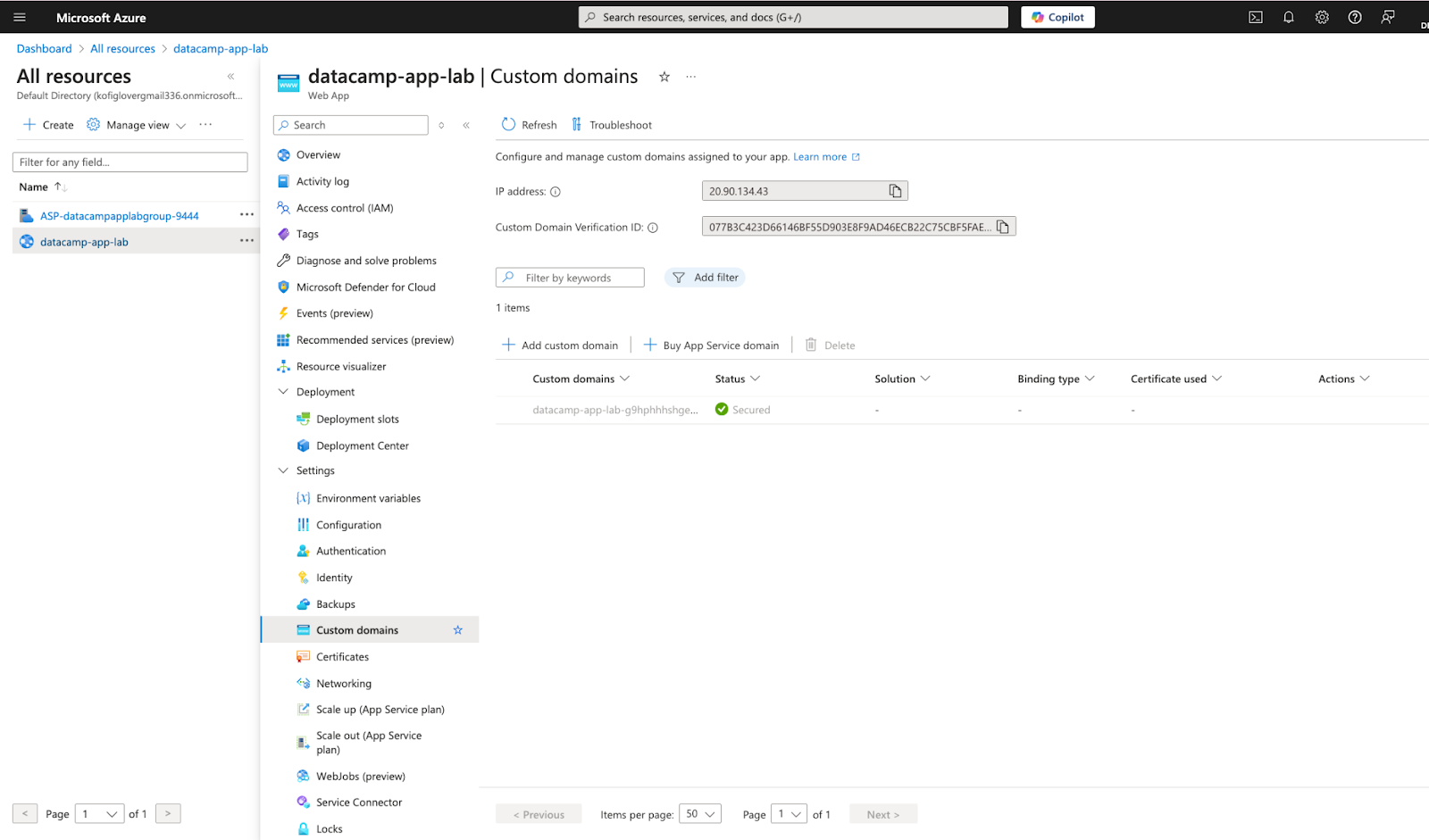
Task: Open the feedback icon in top bar
Action: pyautogui.click(x=1388, y=17)
